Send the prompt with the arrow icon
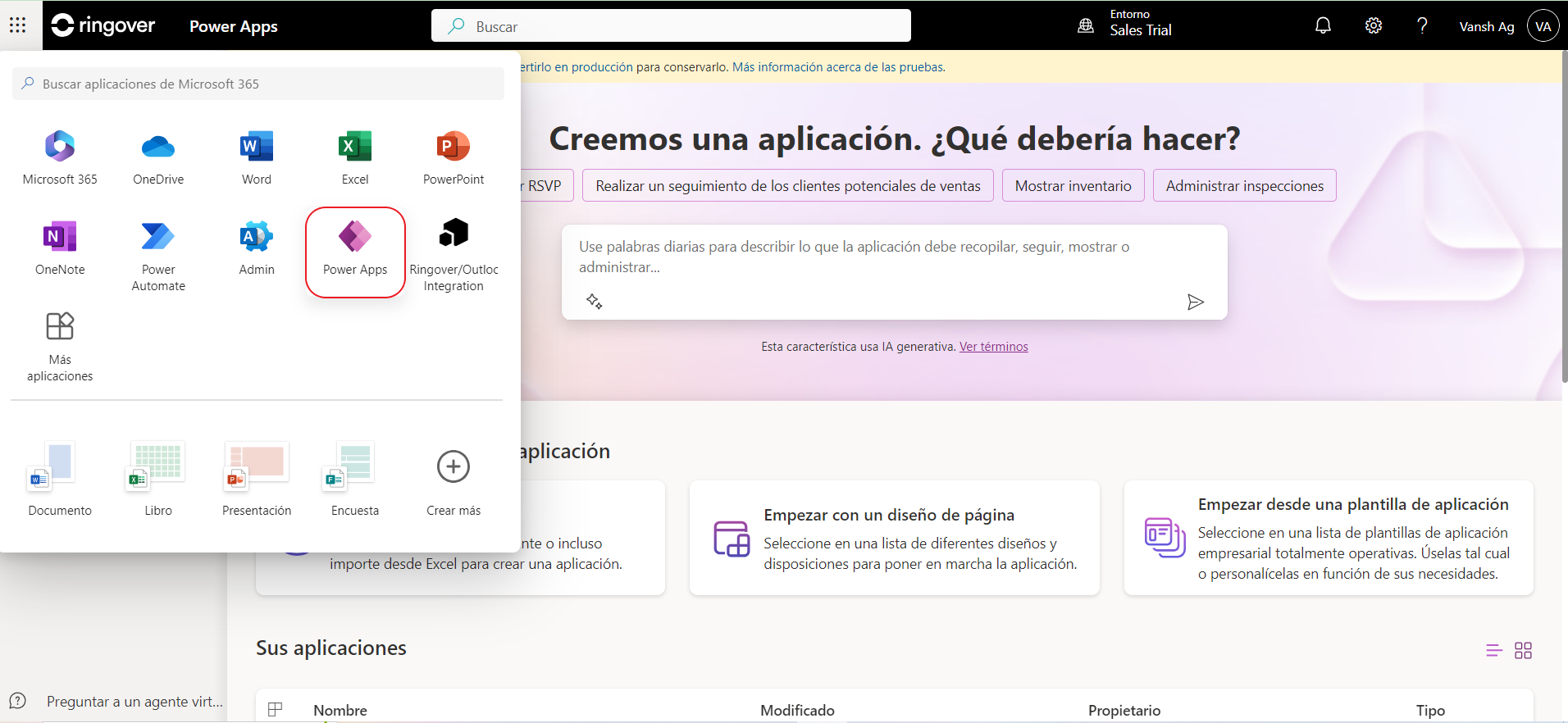This screenshot has width=1568, height=723. [x=1196, y=302]
